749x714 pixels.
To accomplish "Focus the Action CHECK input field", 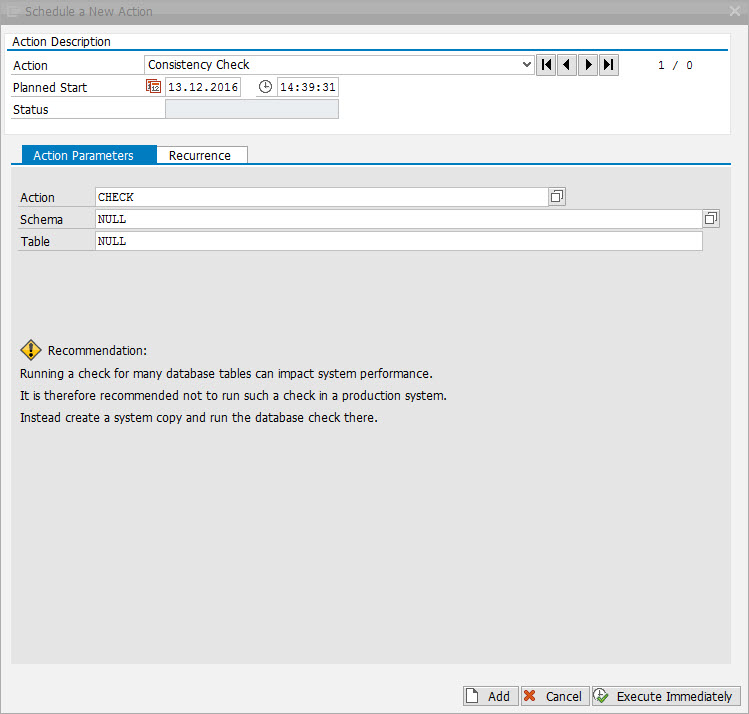I will 321,197.
